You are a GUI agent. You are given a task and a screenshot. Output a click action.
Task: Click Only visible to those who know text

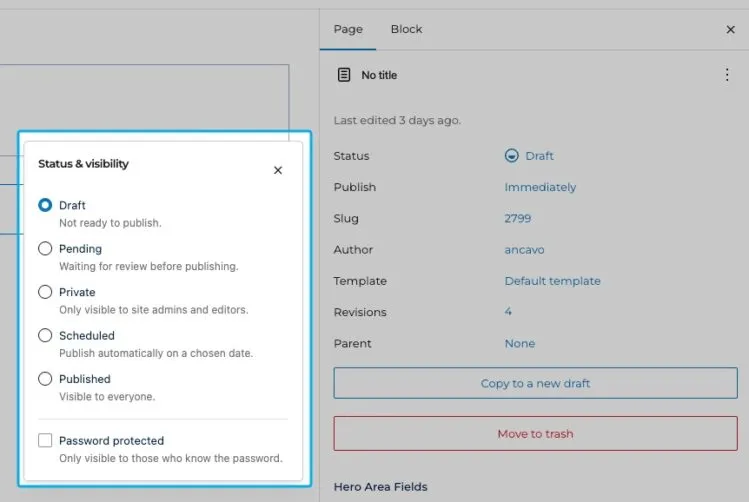click(171, 459)
